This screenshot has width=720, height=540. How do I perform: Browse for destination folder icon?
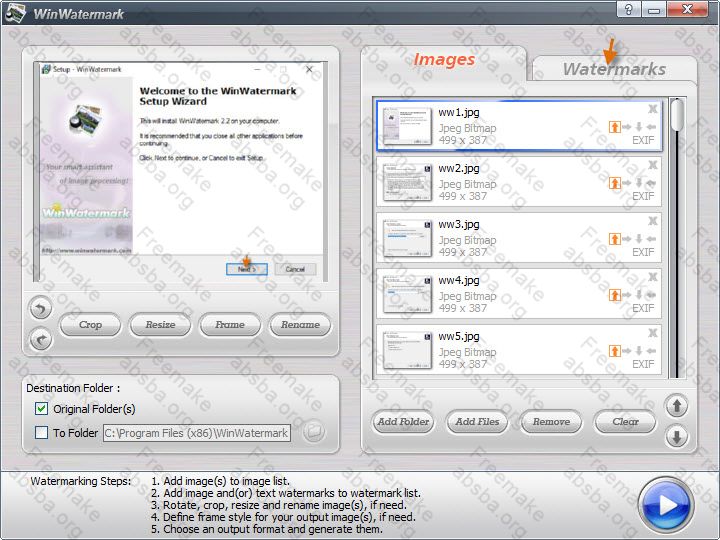click(314, 432)
